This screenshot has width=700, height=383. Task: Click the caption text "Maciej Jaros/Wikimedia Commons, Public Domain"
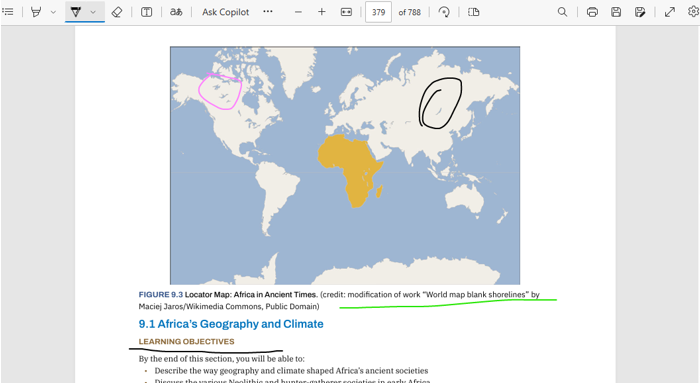(x=228, y=307)
